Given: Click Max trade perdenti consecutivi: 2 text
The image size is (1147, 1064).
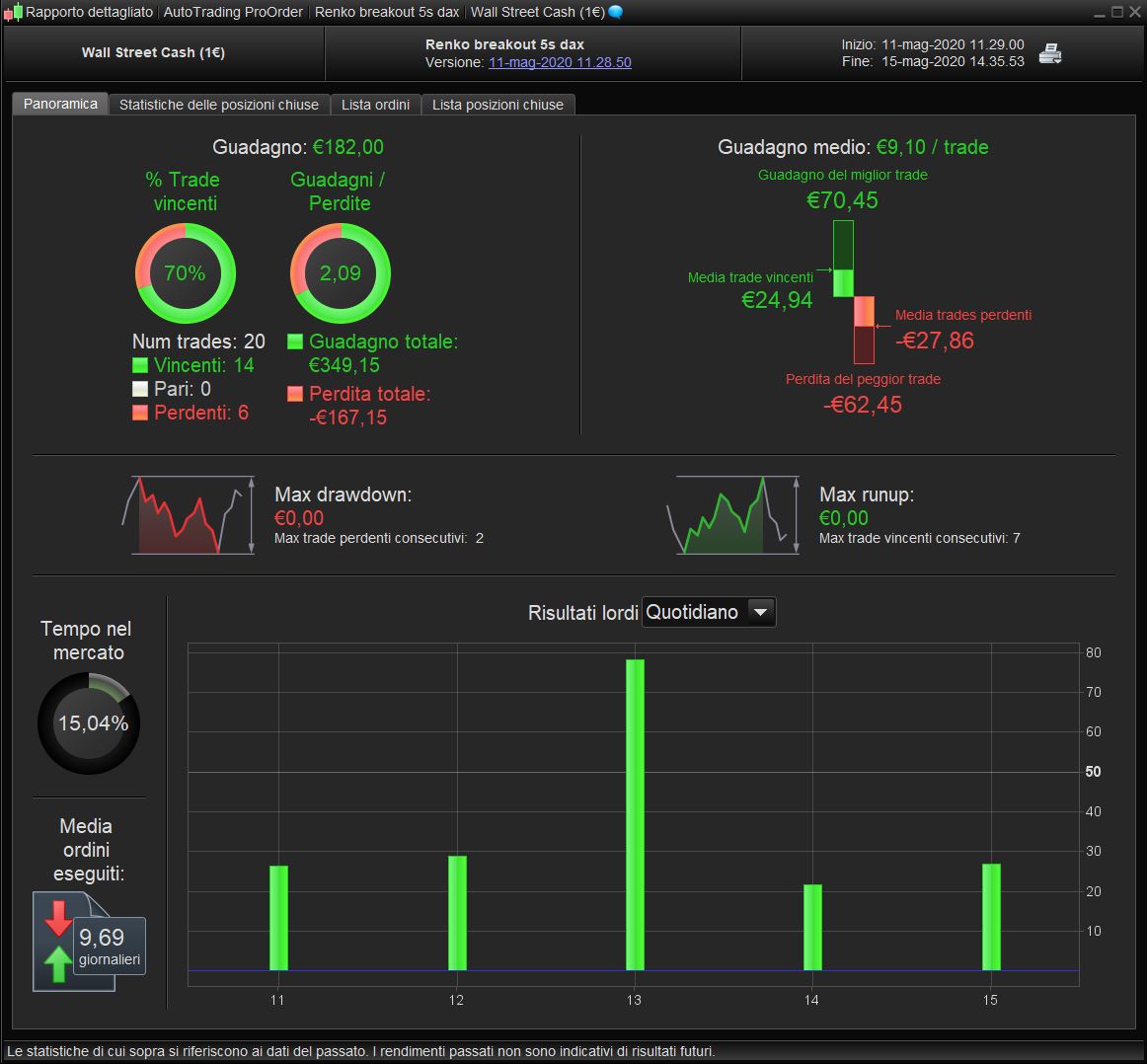Looking at the screenshot, I should 379,538.
